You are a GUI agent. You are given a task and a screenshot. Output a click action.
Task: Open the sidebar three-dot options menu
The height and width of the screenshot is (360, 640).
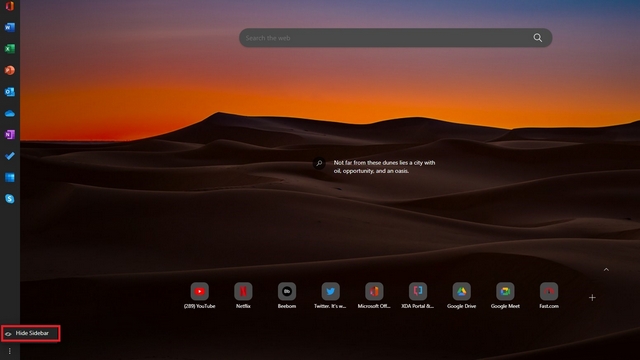coord(9,351)
